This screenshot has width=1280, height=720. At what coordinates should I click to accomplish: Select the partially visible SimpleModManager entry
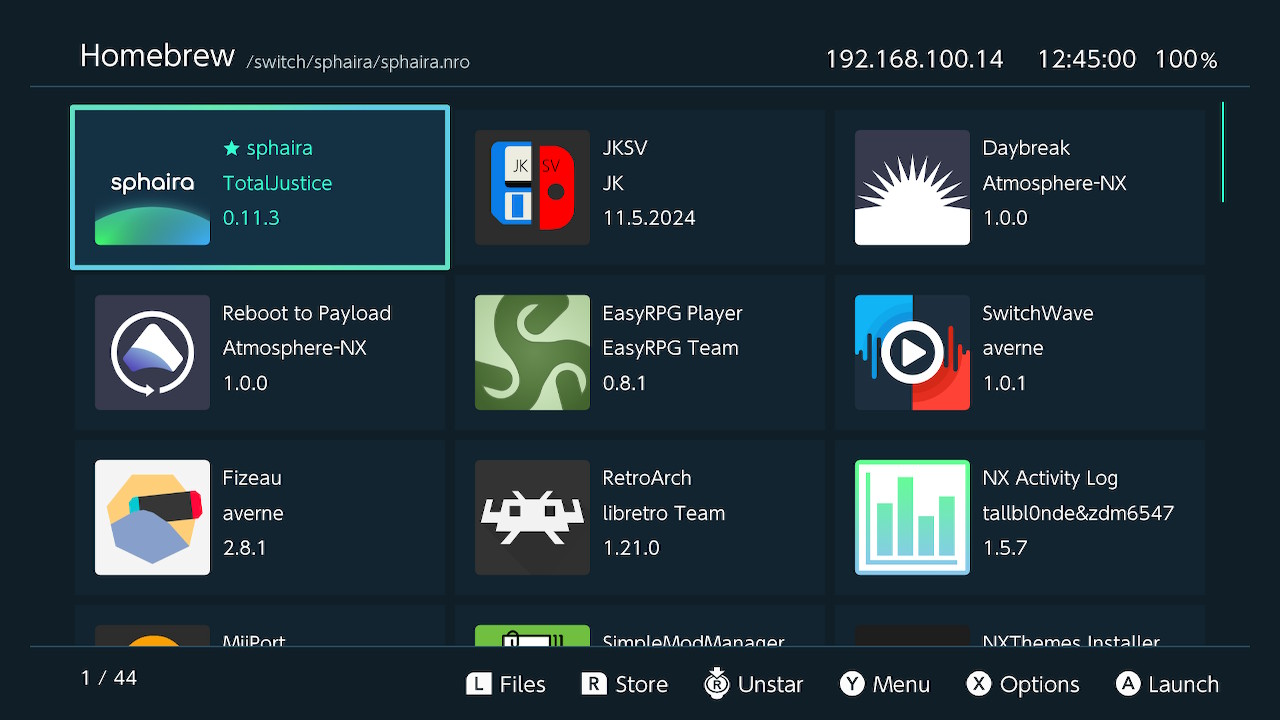click(x=640, y=629)
